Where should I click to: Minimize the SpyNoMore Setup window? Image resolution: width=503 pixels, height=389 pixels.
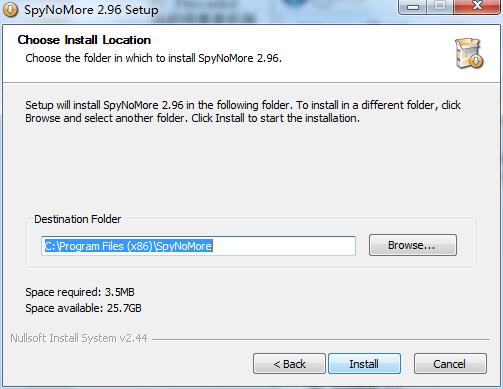[413, 6]
